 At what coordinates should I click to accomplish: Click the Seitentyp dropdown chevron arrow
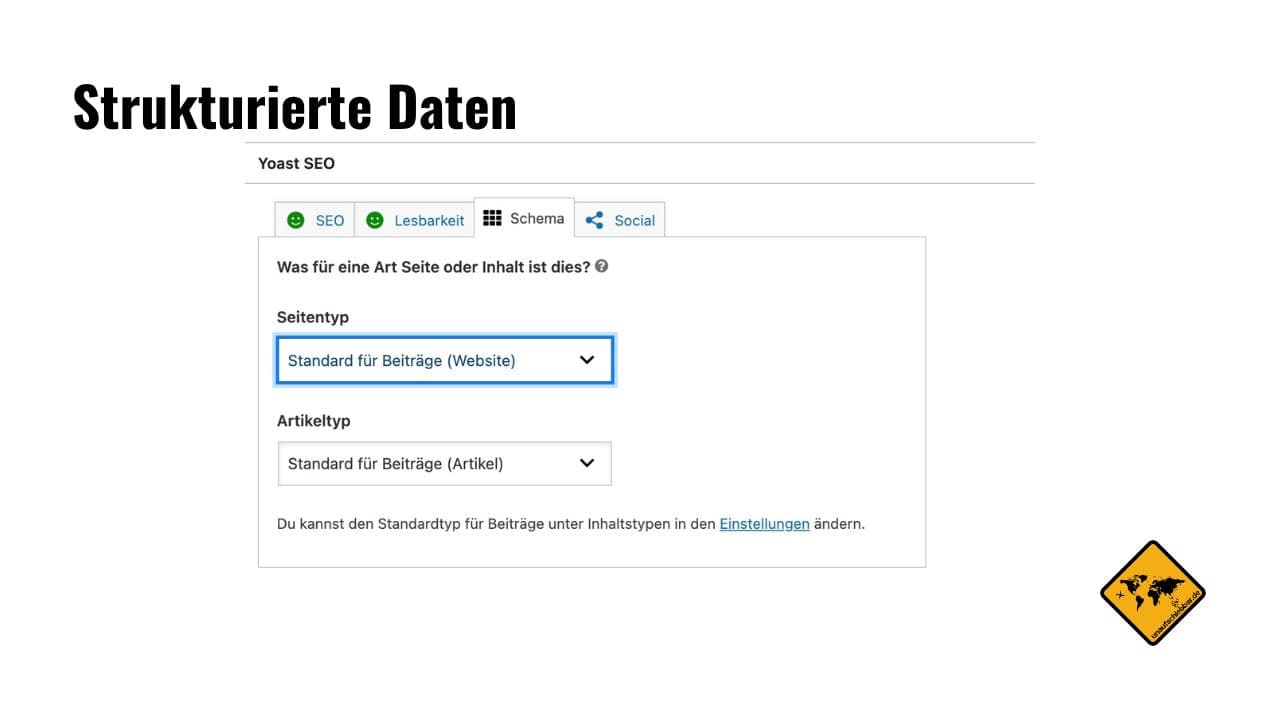[587, 360]
